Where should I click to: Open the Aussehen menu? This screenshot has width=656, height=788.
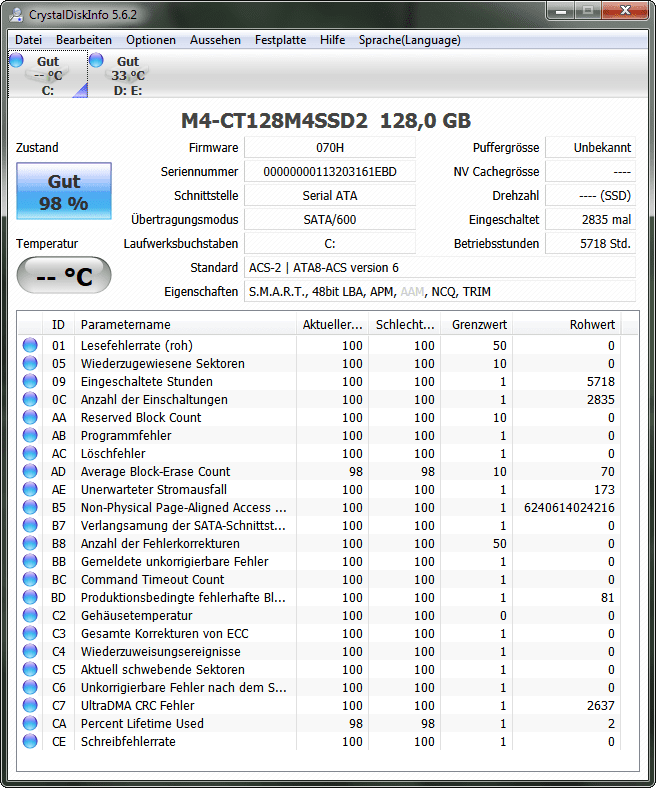tap(215, 40)
